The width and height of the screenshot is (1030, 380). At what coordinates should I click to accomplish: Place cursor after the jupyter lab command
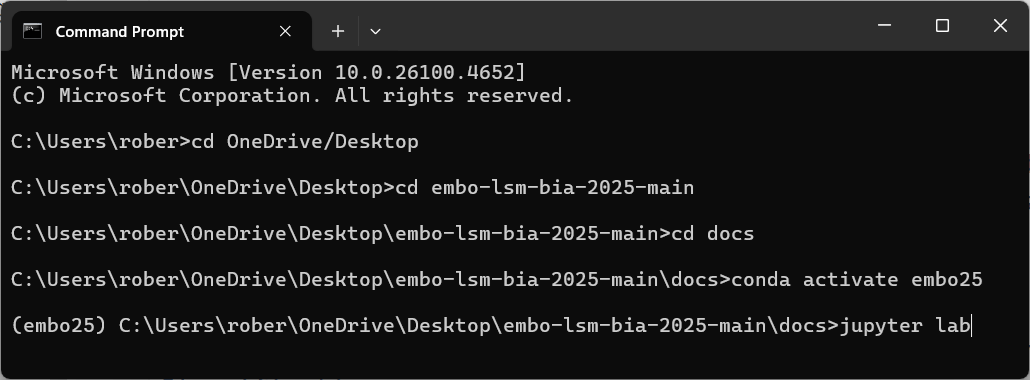971,325
